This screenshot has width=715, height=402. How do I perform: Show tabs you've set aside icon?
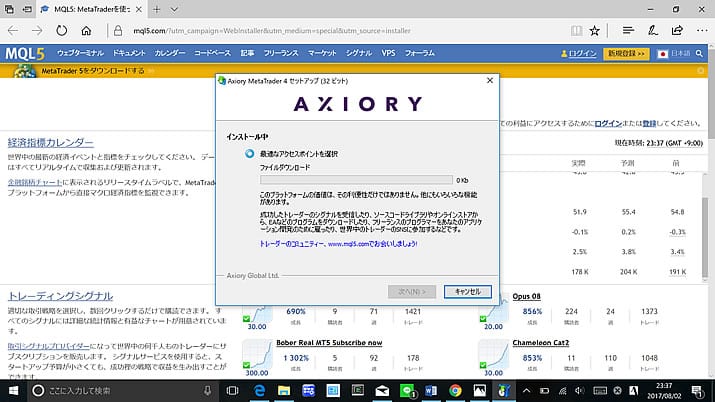[x=9, y=9]
